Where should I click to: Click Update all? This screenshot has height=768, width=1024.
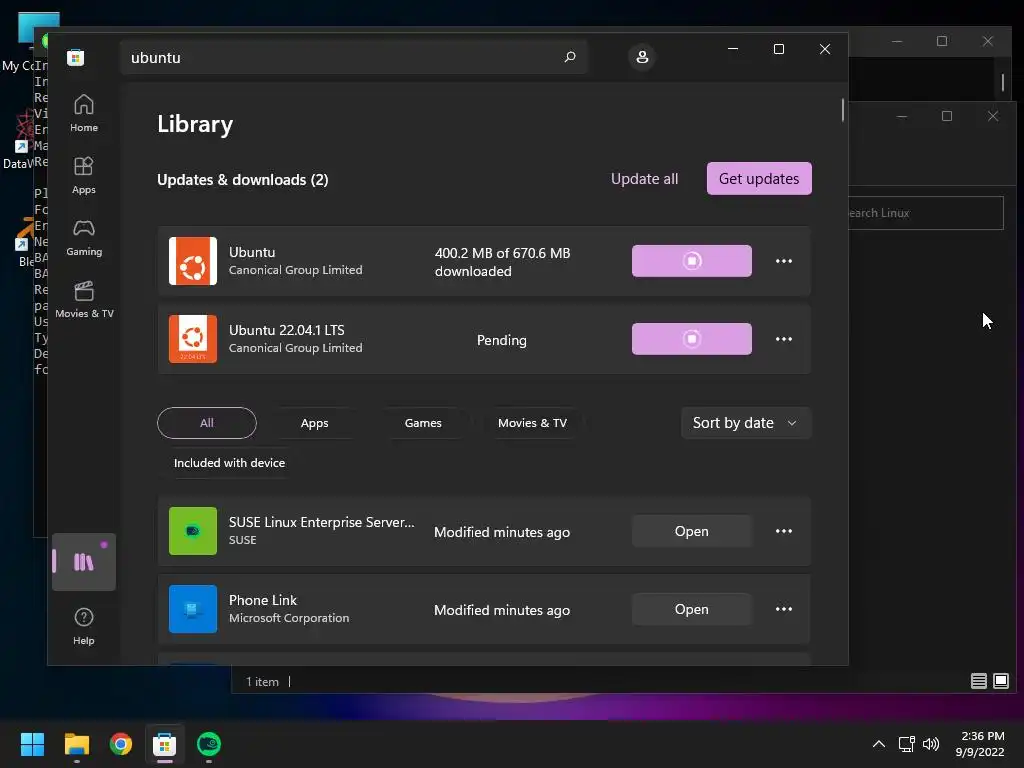coord(644,179)
